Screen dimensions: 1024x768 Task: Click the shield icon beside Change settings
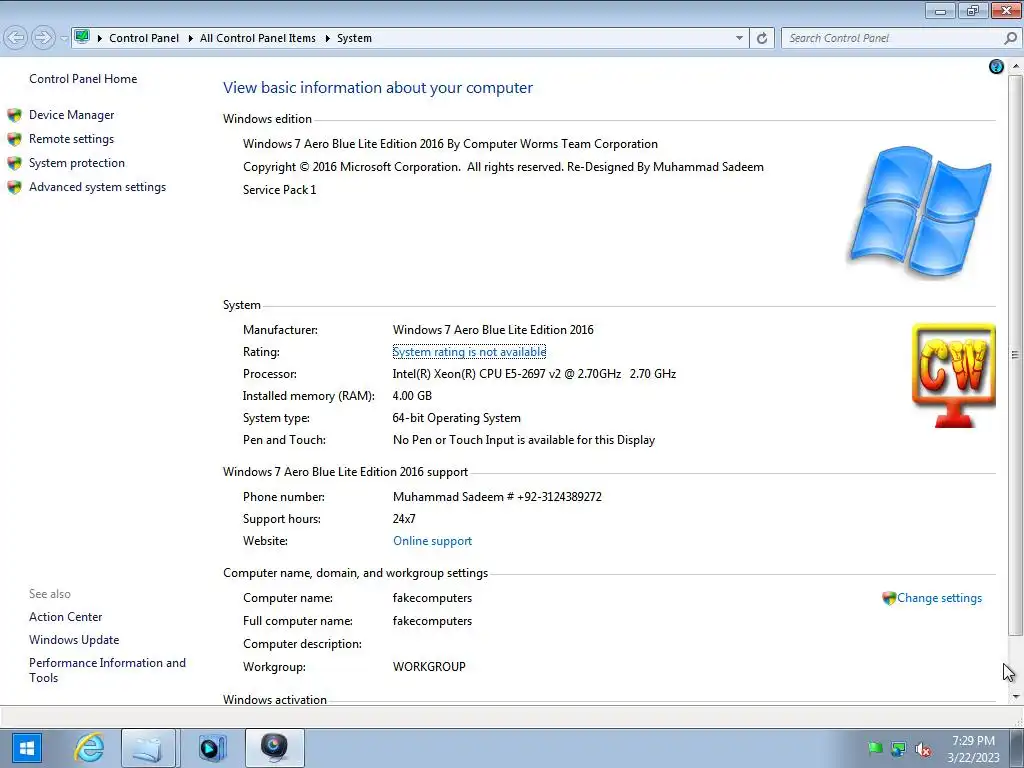(889, 598)
